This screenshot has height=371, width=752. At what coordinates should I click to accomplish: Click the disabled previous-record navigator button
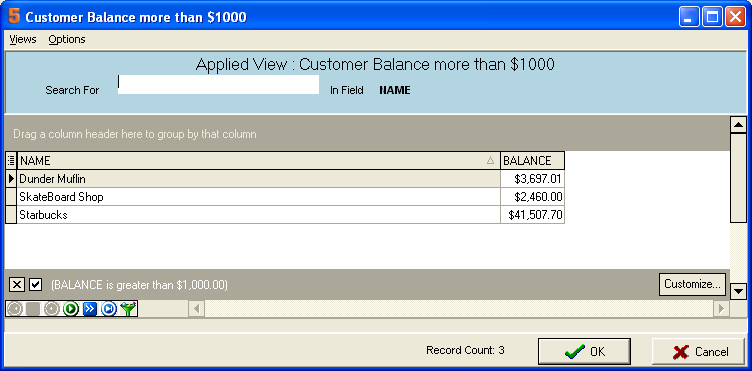[51, 309]
